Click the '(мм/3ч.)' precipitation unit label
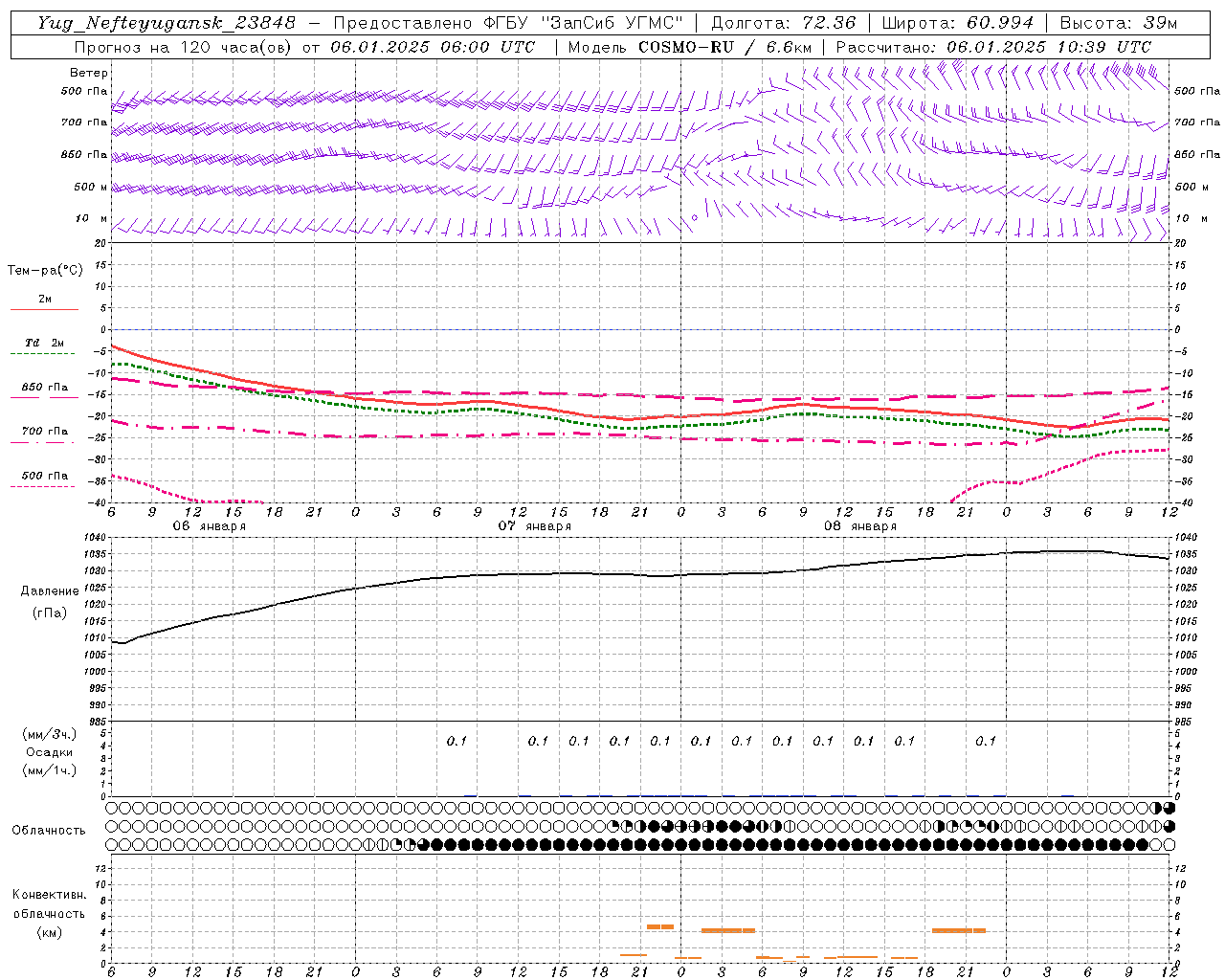This screenshot has width=1225, height=980. 50,734
